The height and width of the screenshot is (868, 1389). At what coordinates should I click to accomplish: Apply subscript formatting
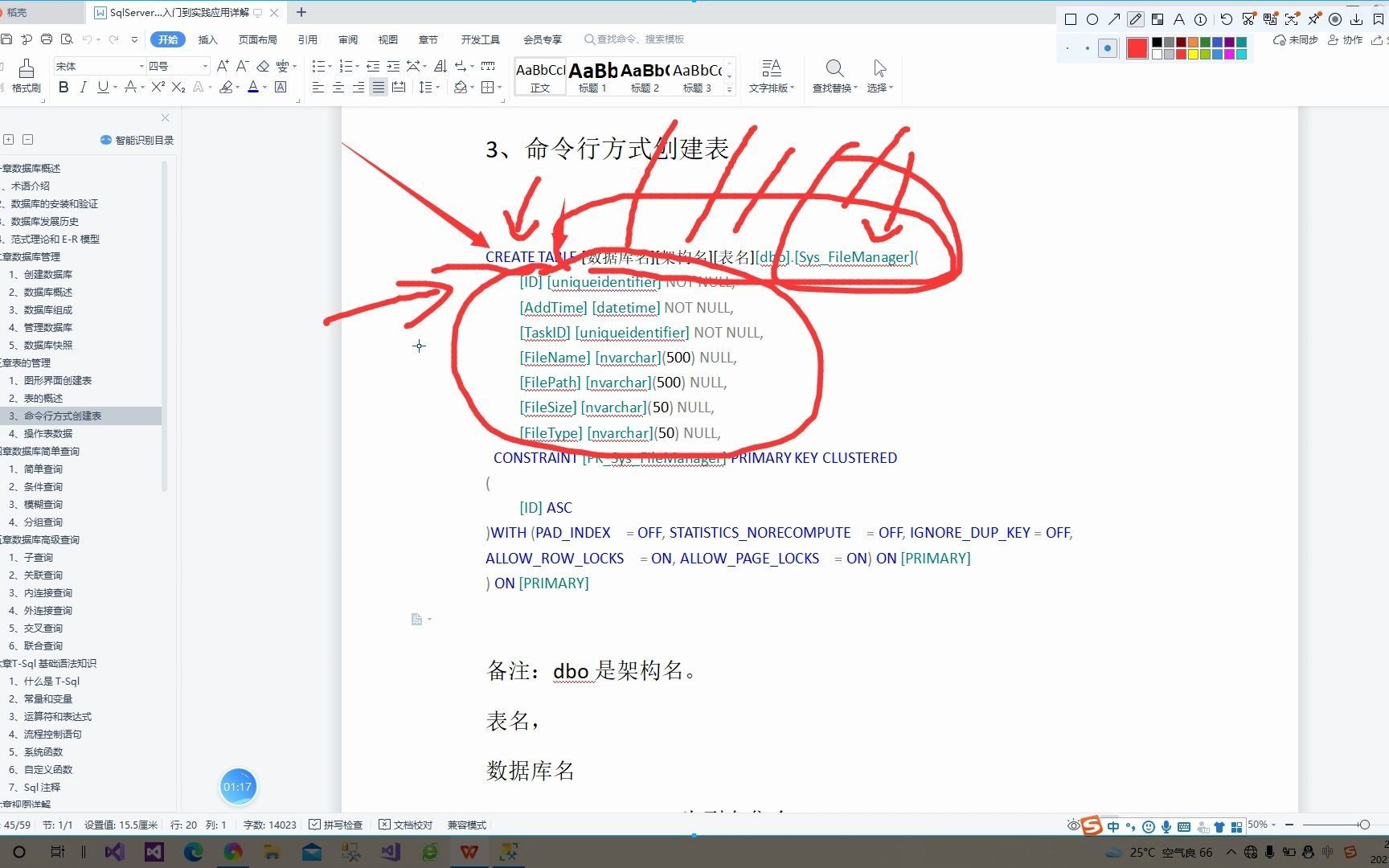(x=178, y=87)
